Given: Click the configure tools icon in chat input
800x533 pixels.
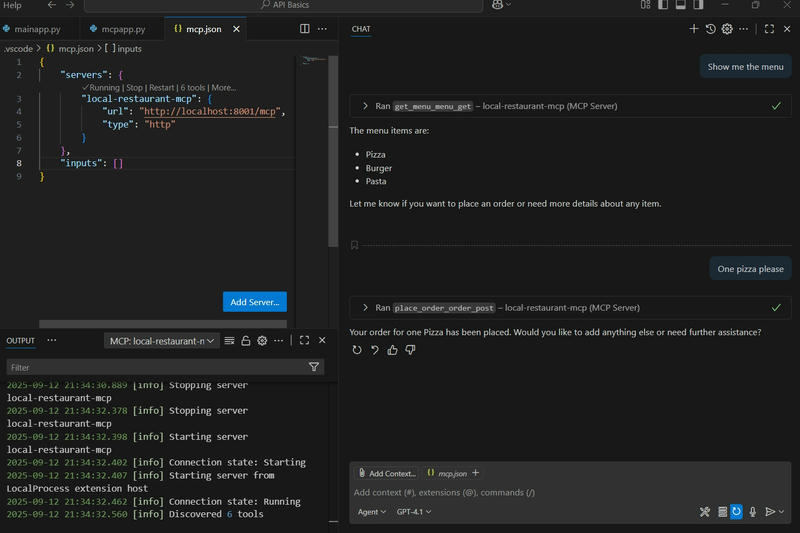Looking at the screenshot, I should pos(705,512).
